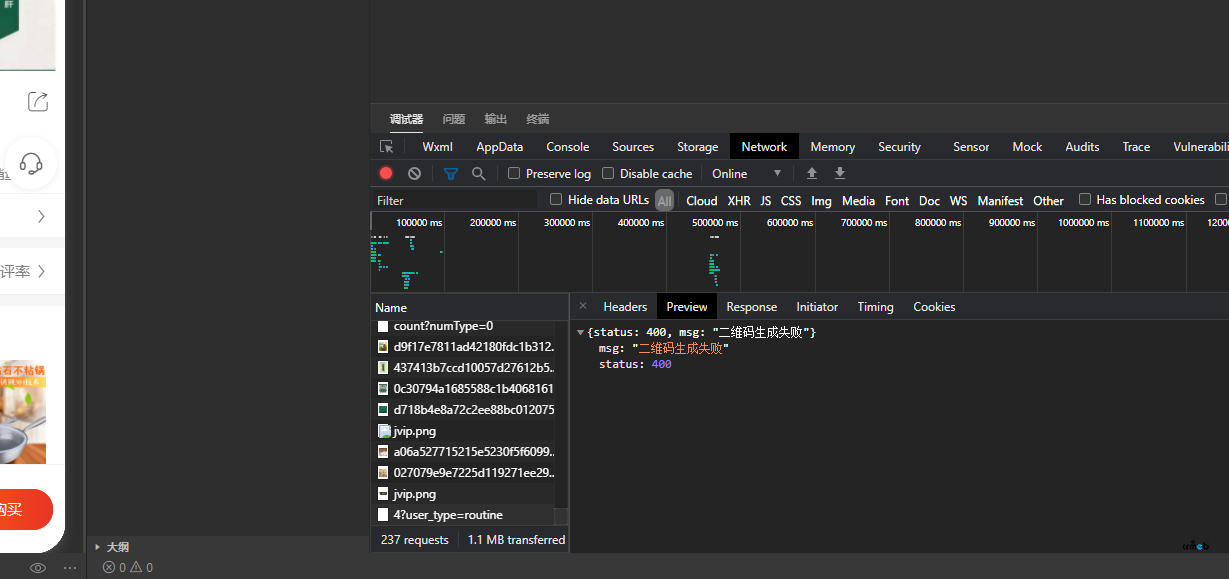Tap the right chevron next to 评率

[x=41, y=271]
